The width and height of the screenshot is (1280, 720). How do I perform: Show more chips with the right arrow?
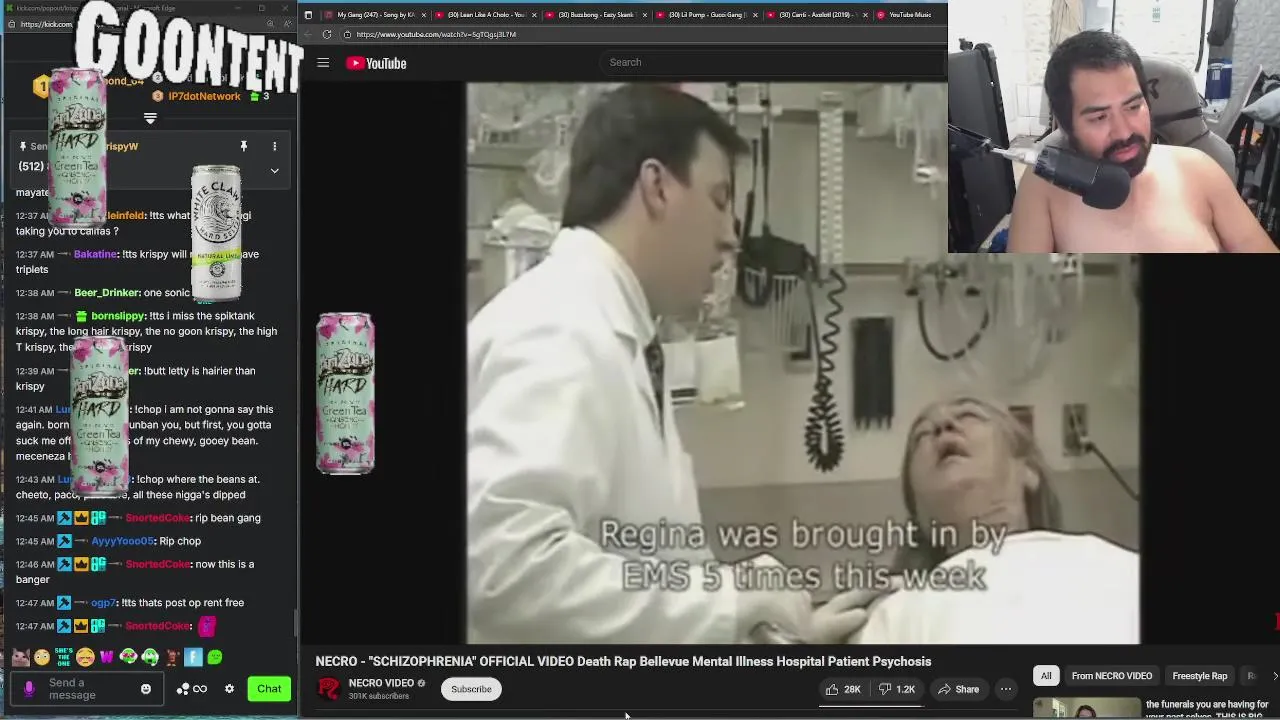point(1275,676)
